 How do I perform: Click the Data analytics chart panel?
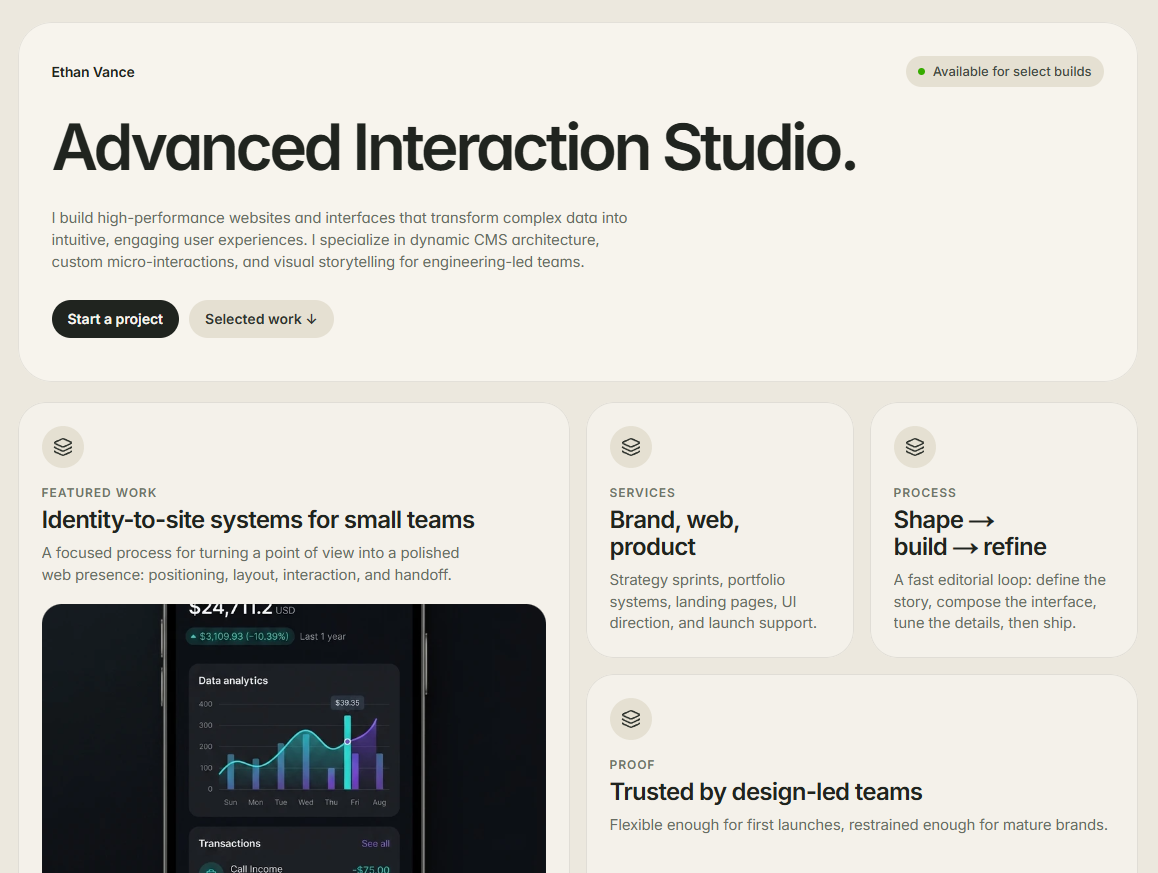click(294, 740)
